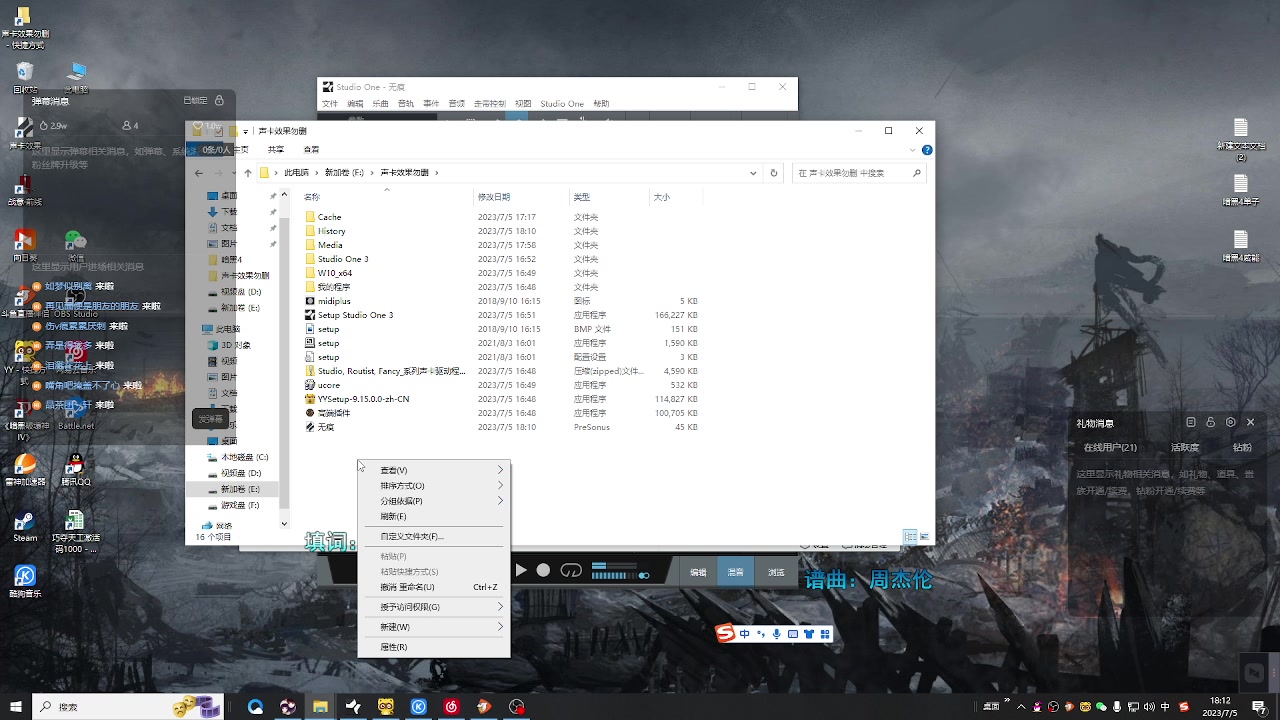
Task: Open Studio One 混音 view button
Action: tap(735, 573)
